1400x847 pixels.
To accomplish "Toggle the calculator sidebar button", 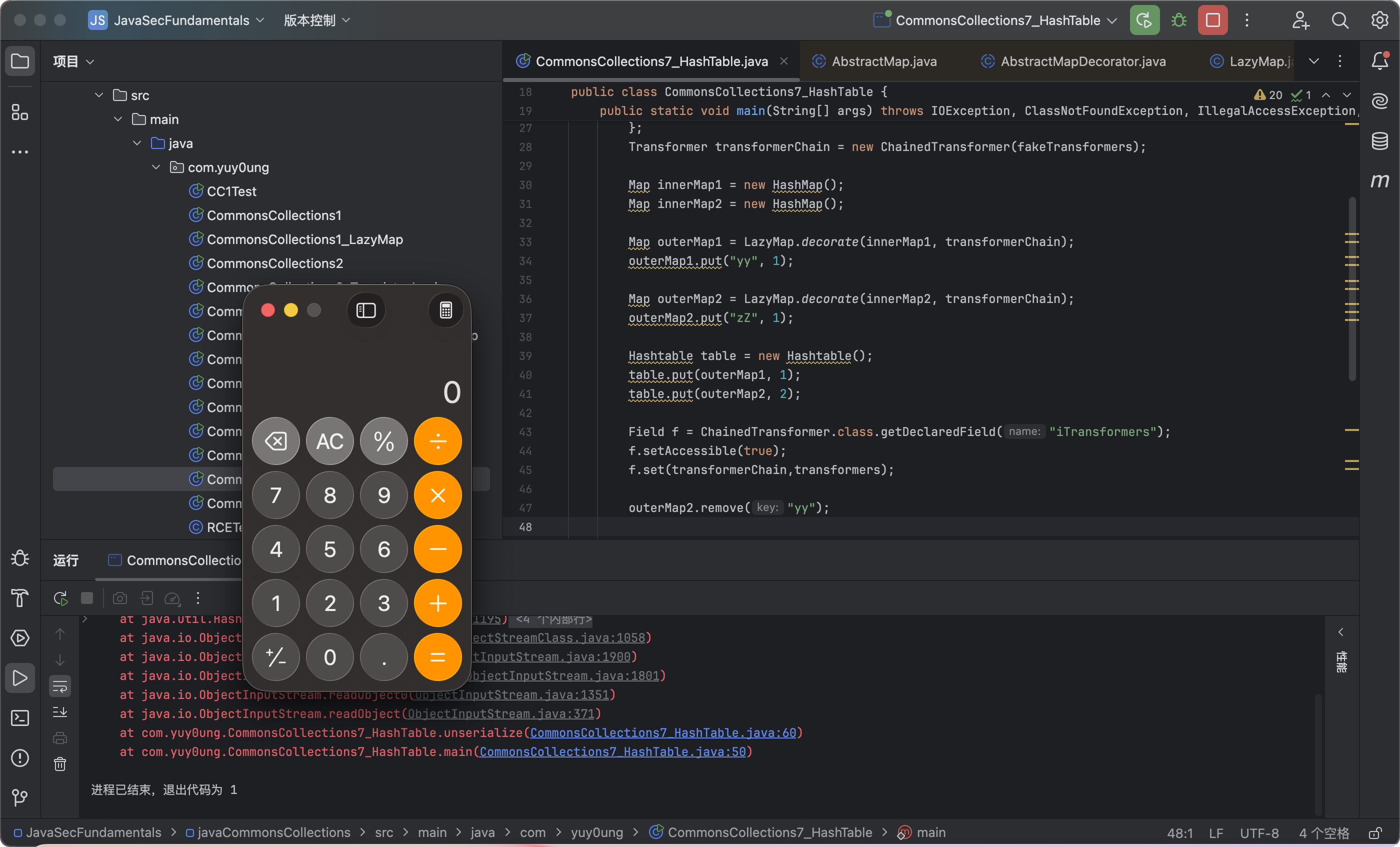I will click(x=366, y=310).
